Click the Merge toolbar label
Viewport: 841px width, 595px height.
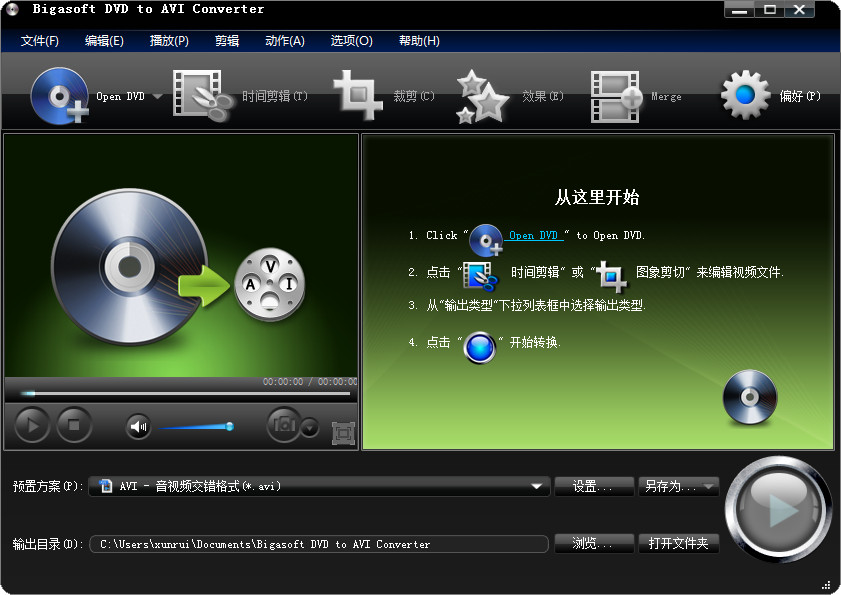(666, 97)
